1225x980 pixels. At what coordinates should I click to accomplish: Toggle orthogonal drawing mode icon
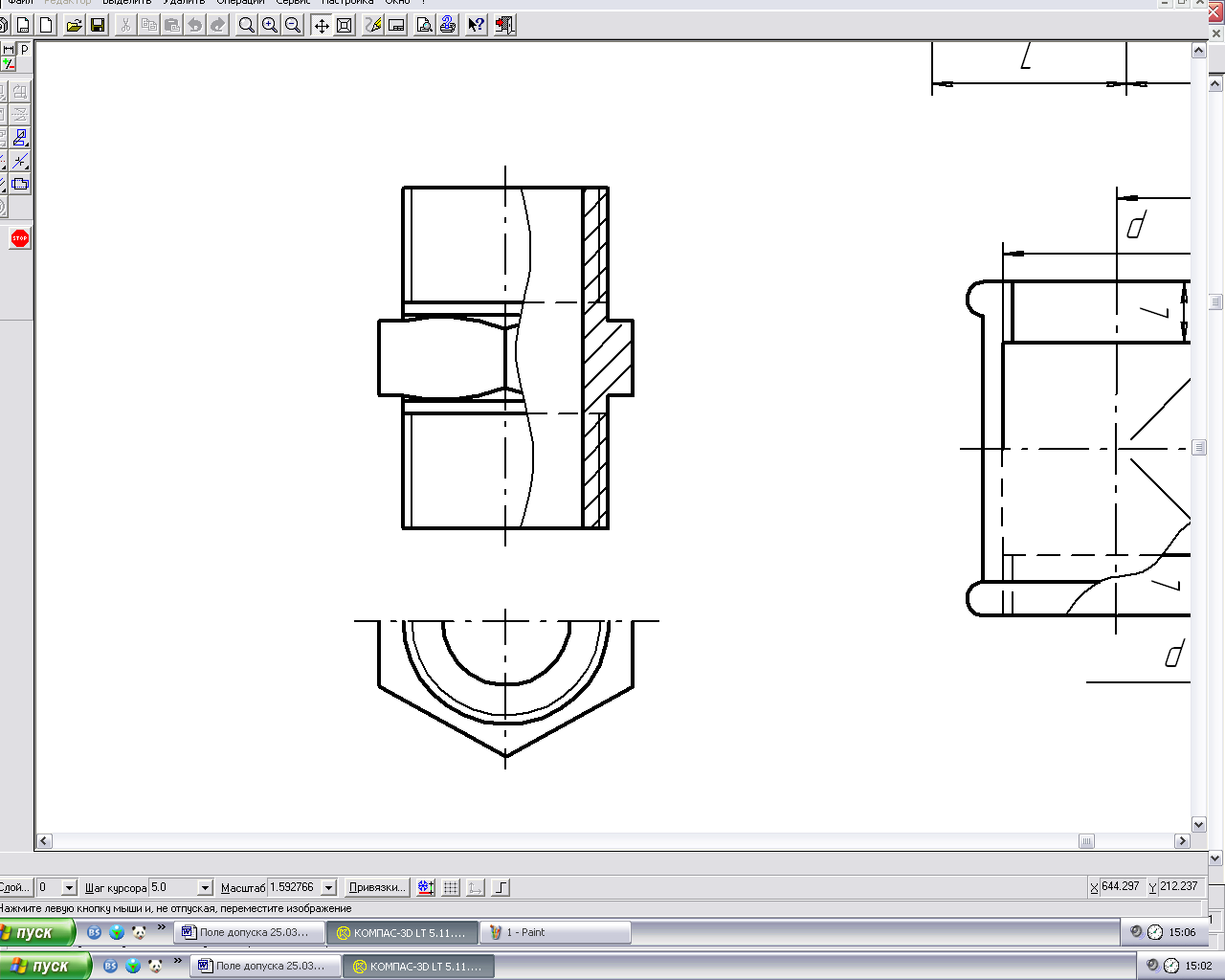coord(501,888)
